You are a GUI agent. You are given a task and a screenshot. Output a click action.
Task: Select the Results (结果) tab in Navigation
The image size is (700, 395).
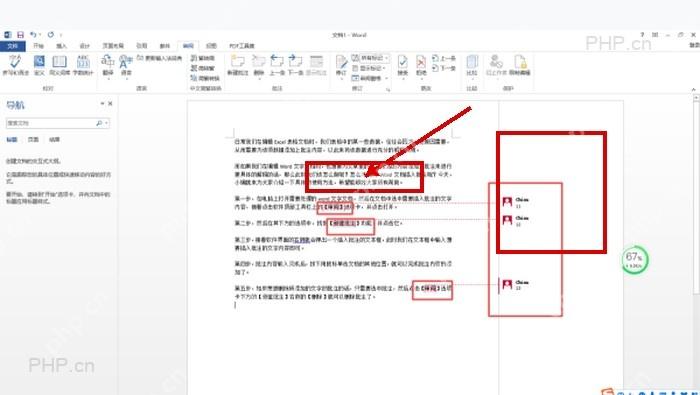click(x=54, y=140)
